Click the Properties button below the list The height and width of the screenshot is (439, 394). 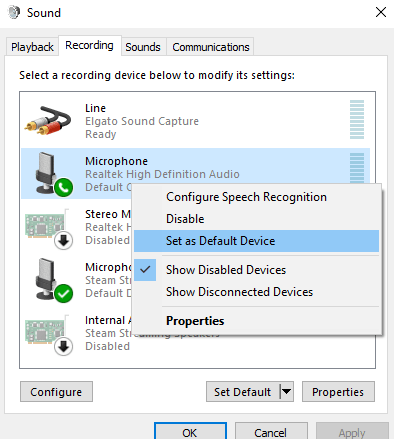338,392
